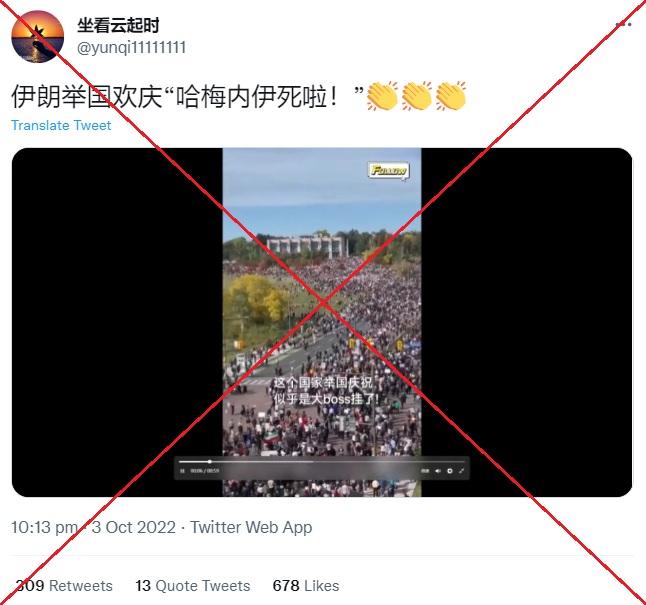Click the sunset profile avatar

click(37, 37)
